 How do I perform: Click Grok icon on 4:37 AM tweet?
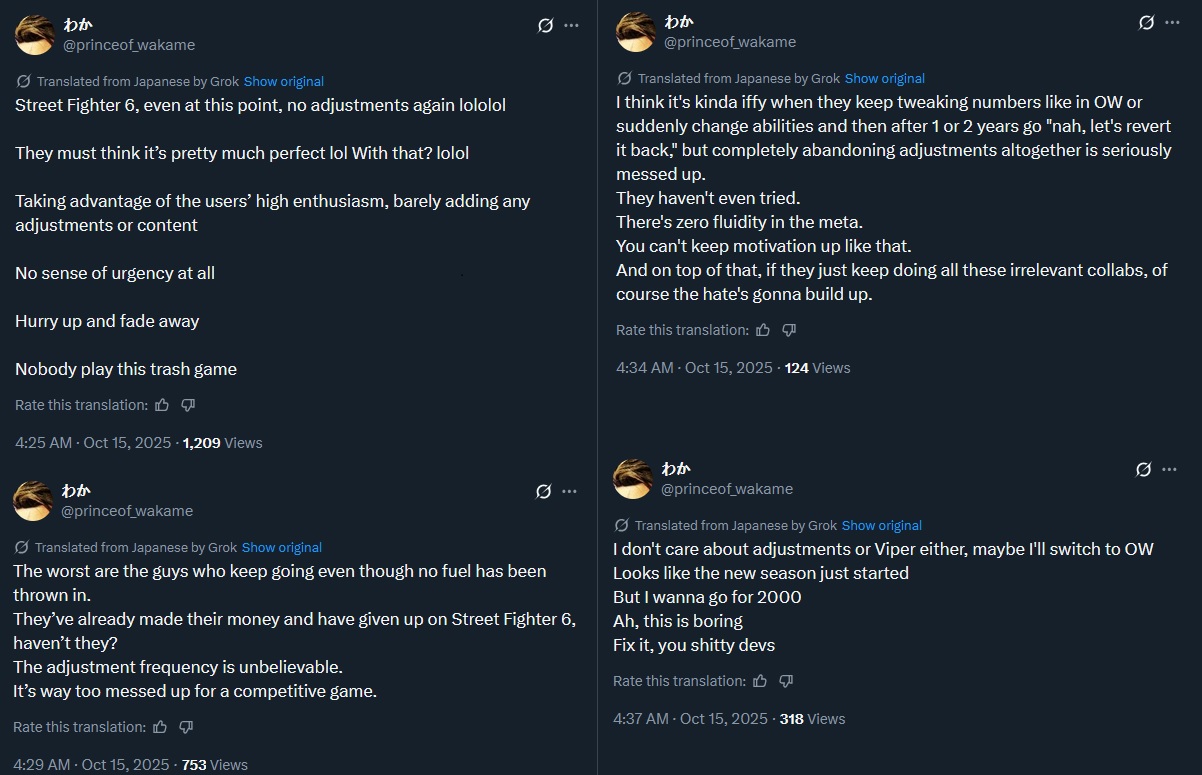pos(1144,469)
